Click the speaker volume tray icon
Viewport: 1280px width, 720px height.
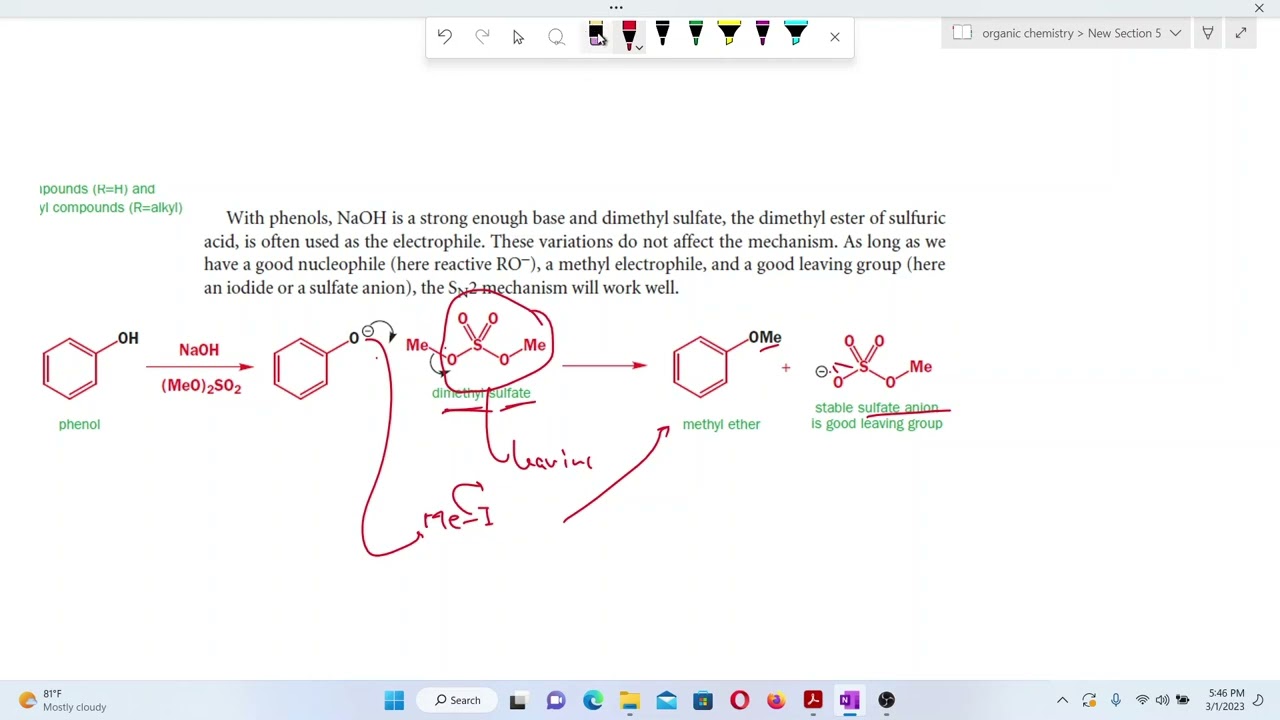click(1162, 700)
